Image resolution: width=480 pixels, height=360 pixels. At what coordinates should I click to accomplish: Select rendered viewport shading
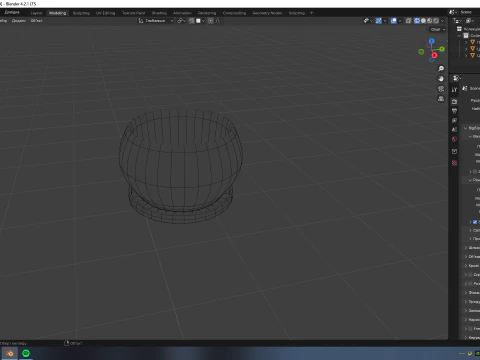[436, 21]
